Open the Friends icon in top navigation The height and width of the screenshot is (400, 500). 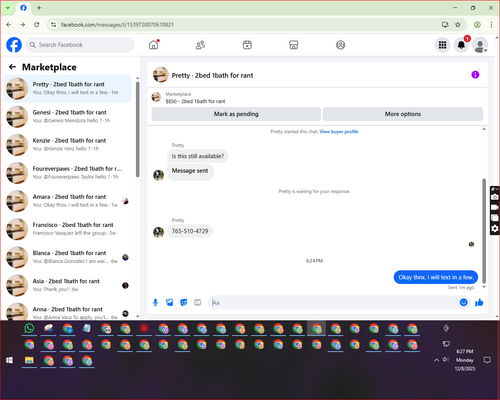[200, 45]
